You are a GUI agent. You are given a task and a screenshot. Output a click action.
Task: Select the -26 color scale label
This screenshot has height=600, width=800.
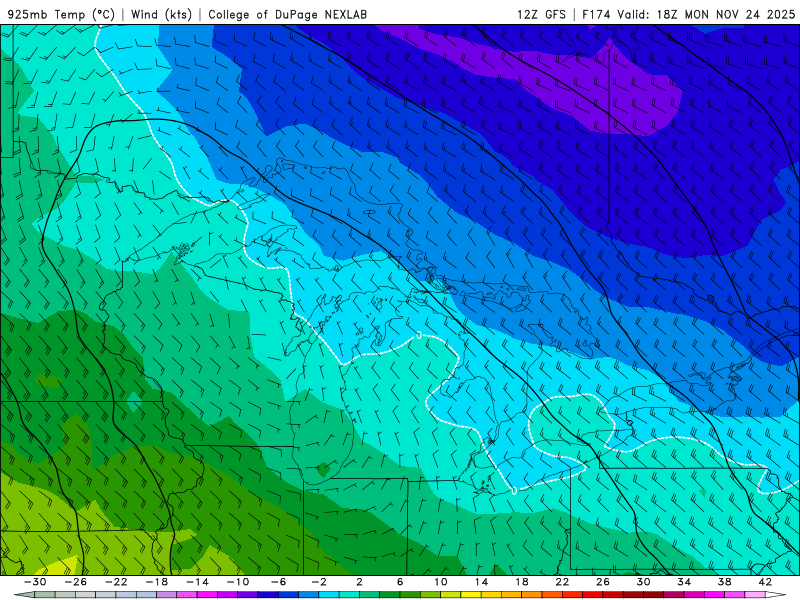tap(76, 582)
